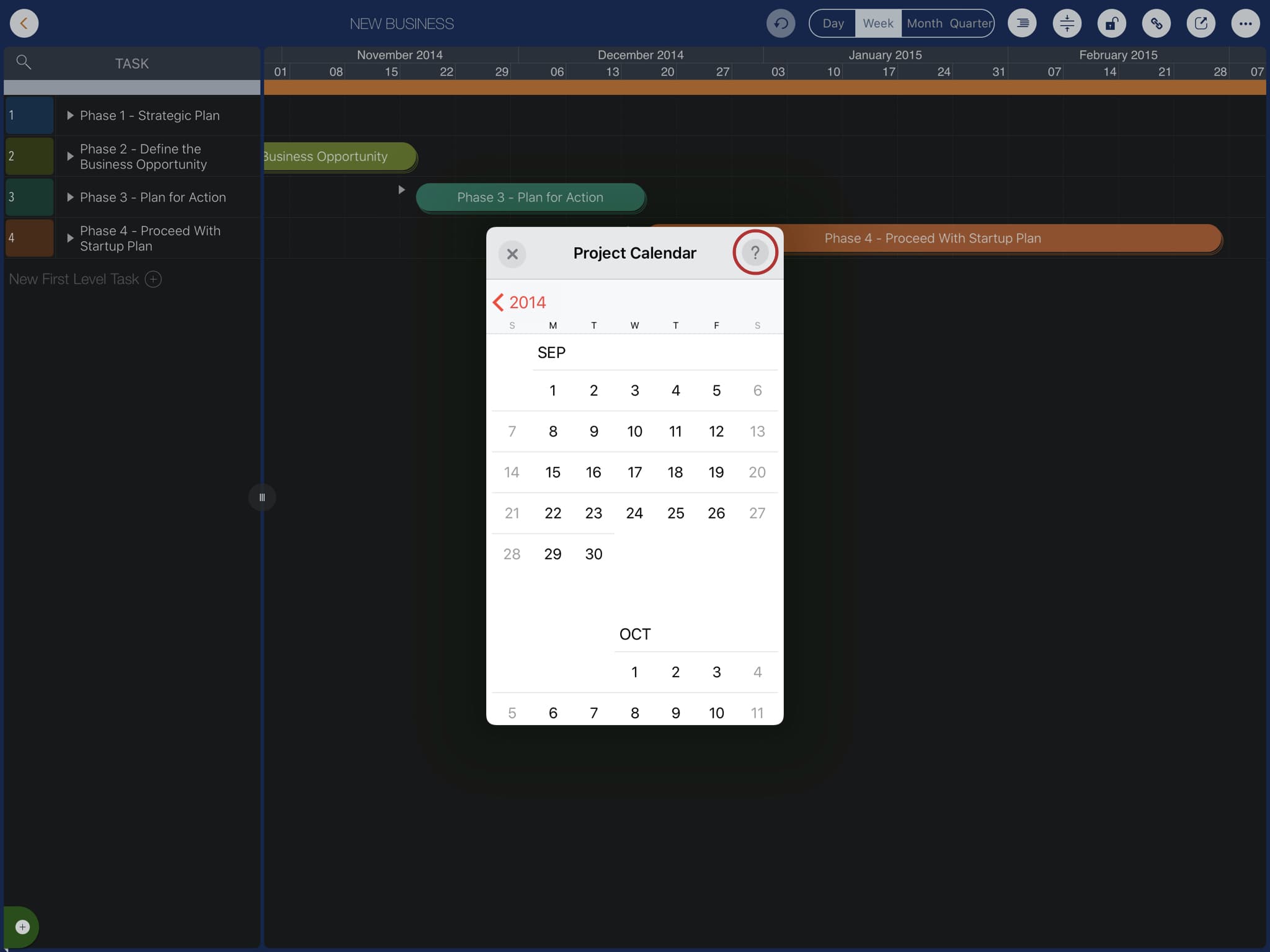The width and height of the screenshot is (1270, 952).
Task: Select Quarter view in the timeline
Action: pyautogui.click(x=970, y=24)
